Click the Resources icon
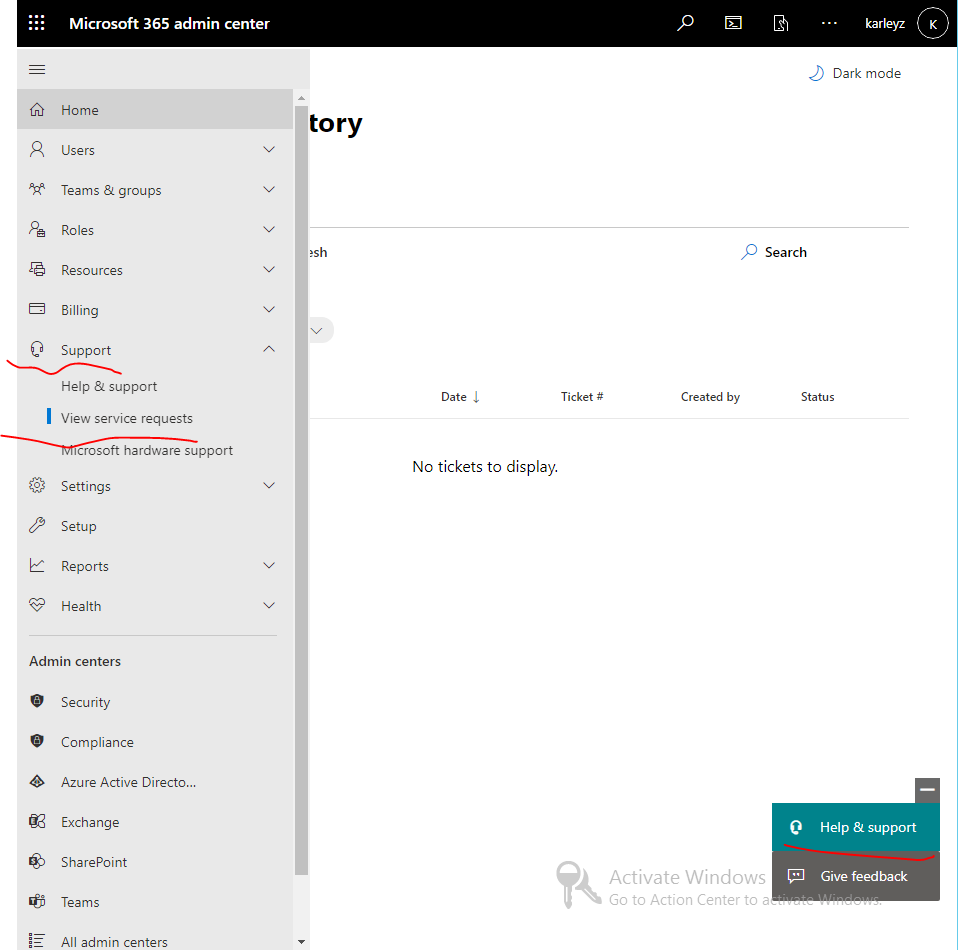The image size is (958, 950). [37, 269]
